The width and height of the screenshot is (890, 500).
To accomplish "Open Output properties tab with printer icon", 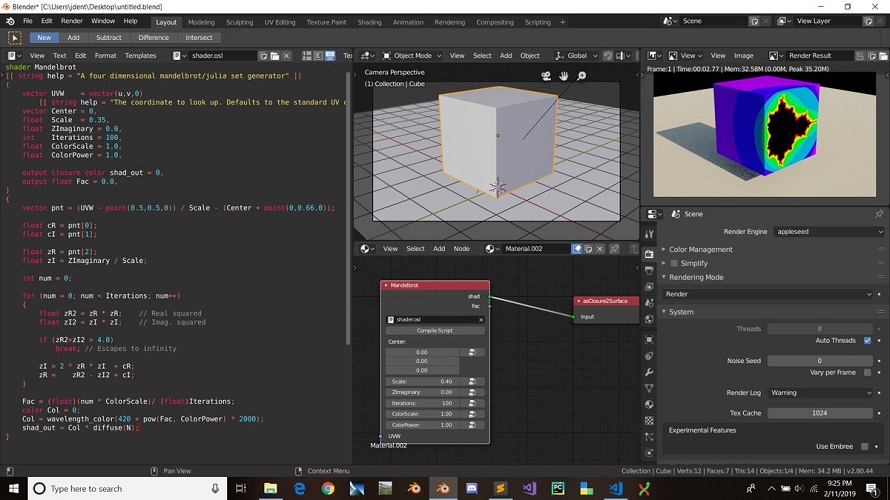I will coord(649,270).
